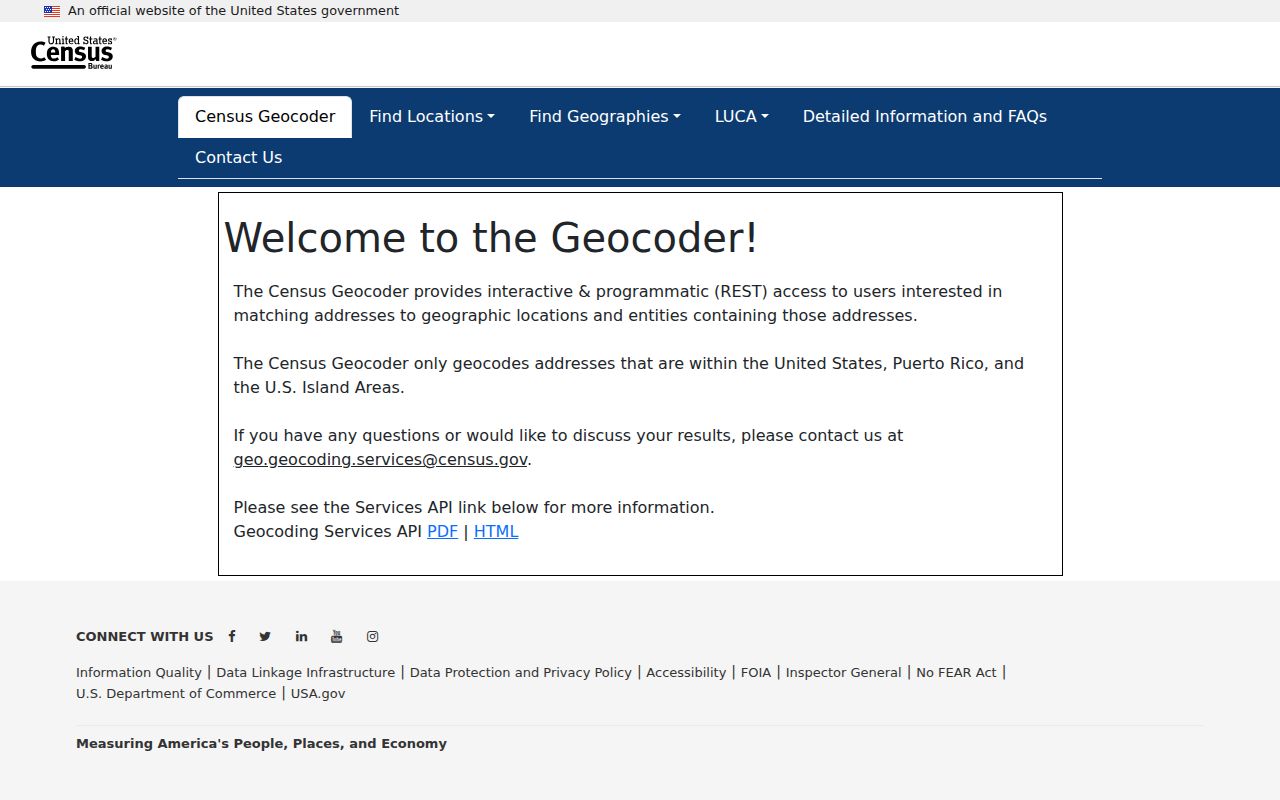The image size is (1280, 800).
Task: Open the Information Quality footer link
Action: [x=139, y=672]
